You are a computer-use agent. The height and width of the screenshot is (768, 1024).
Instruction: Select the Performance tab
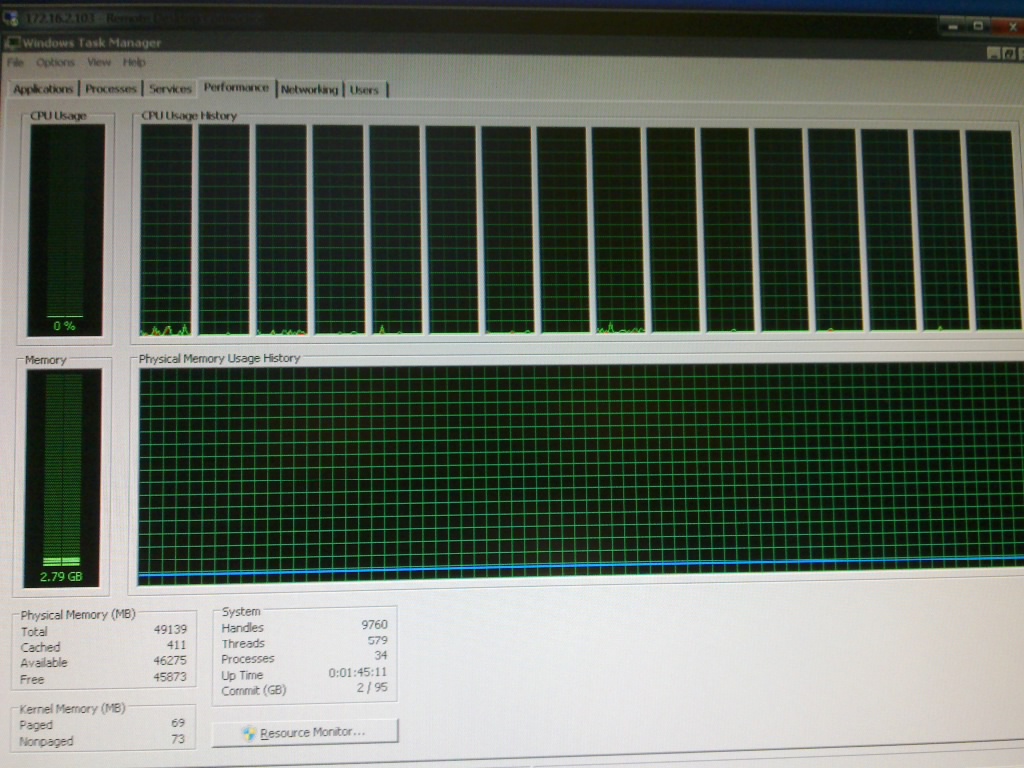tap(236, 87)
